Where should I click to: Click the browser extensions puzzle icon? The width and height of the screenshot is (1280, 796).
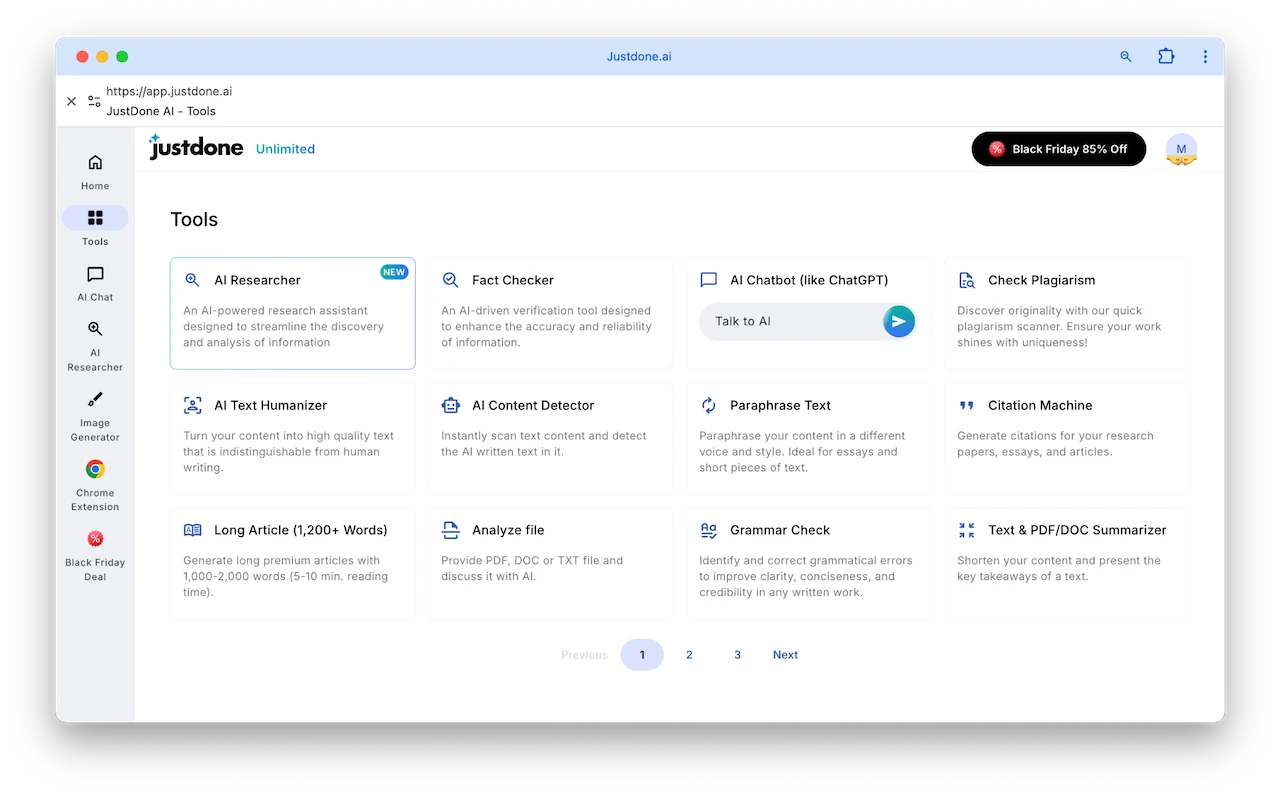pyautogui.click(x=1166, y=57)
